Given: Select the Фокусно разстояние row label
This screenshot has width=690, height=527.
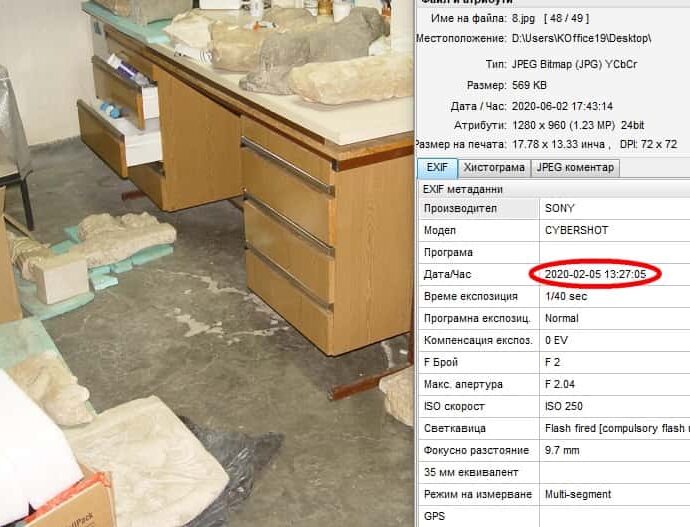Looking at the screenshot, I should pyautogui.click(x=476, y=450).
